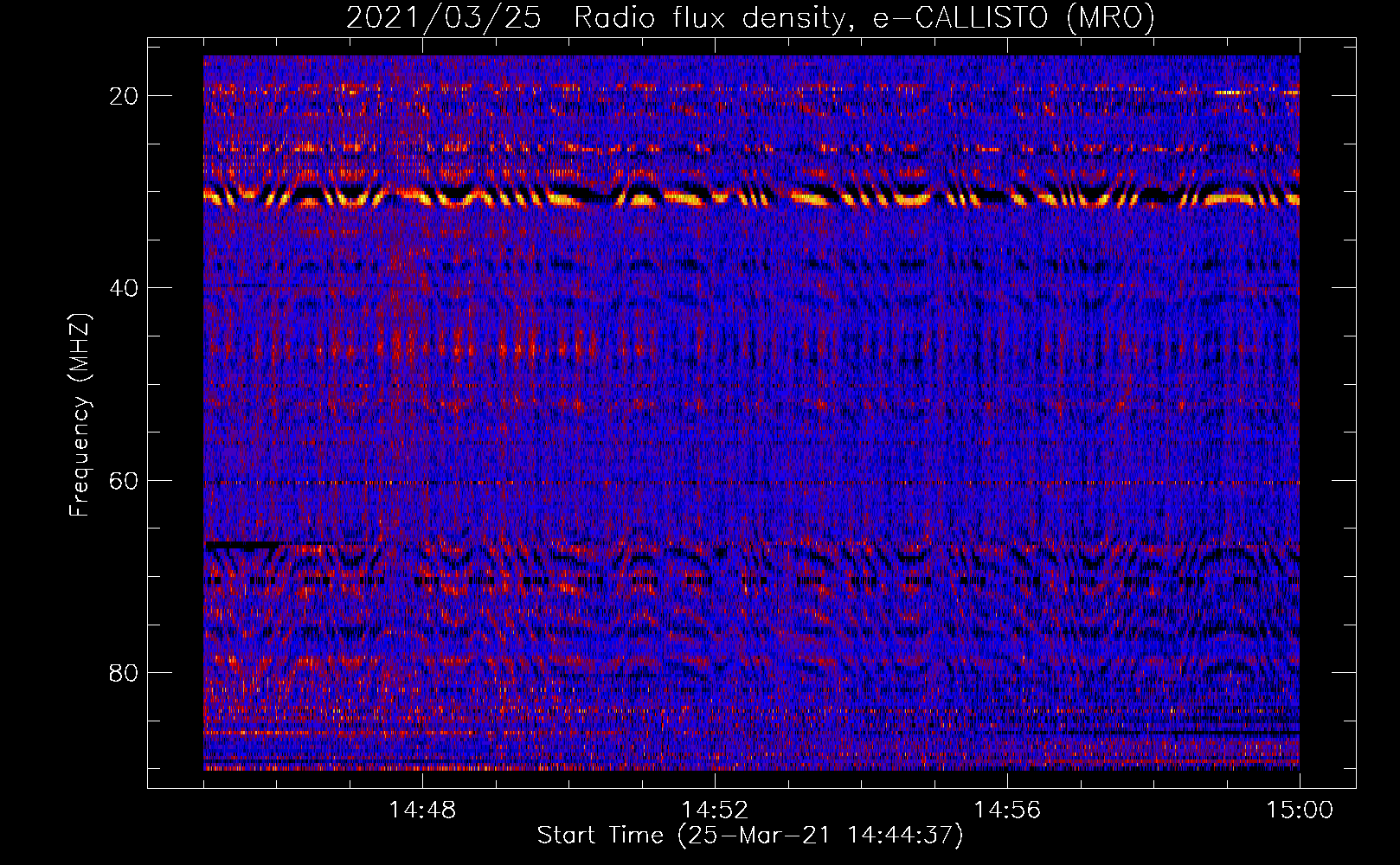Click the '60' frequency tick label

125,481
